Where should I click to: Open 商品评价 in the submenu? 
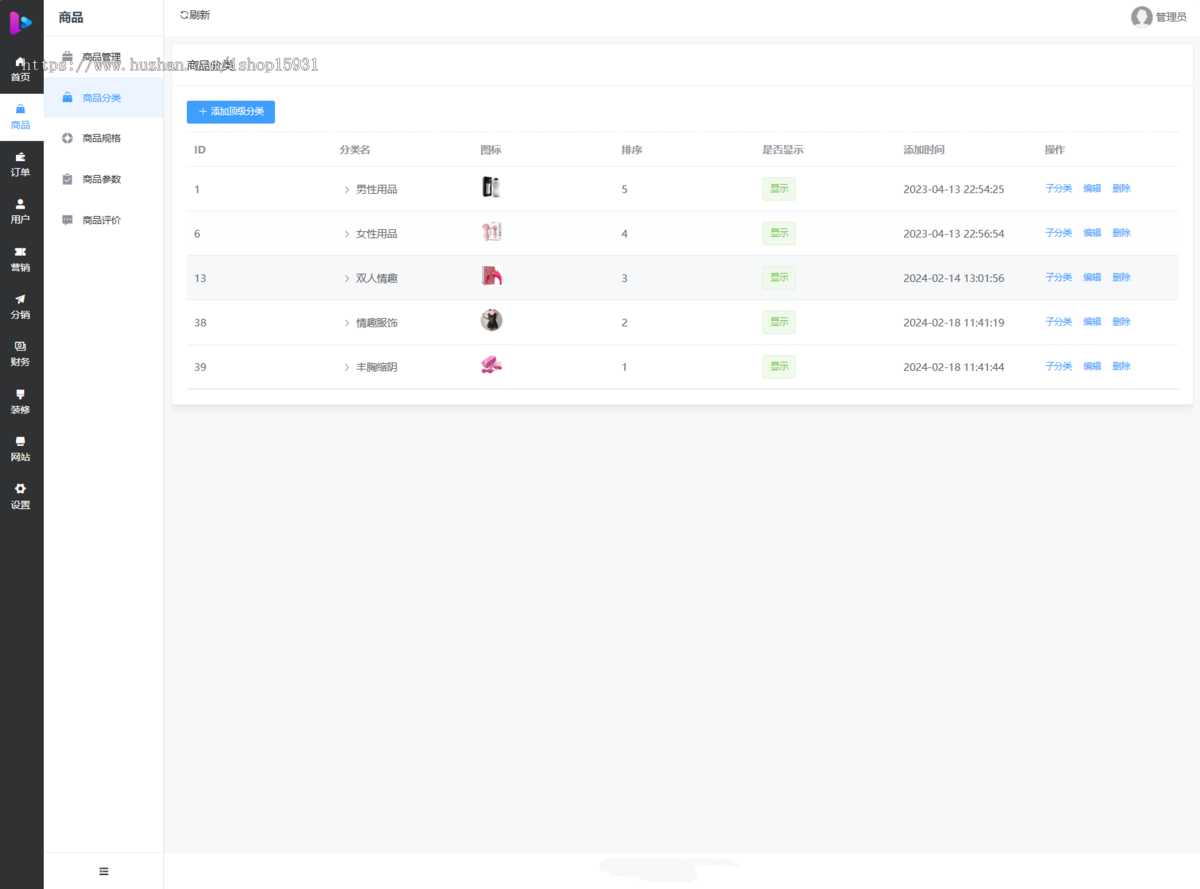pos(104,220)
